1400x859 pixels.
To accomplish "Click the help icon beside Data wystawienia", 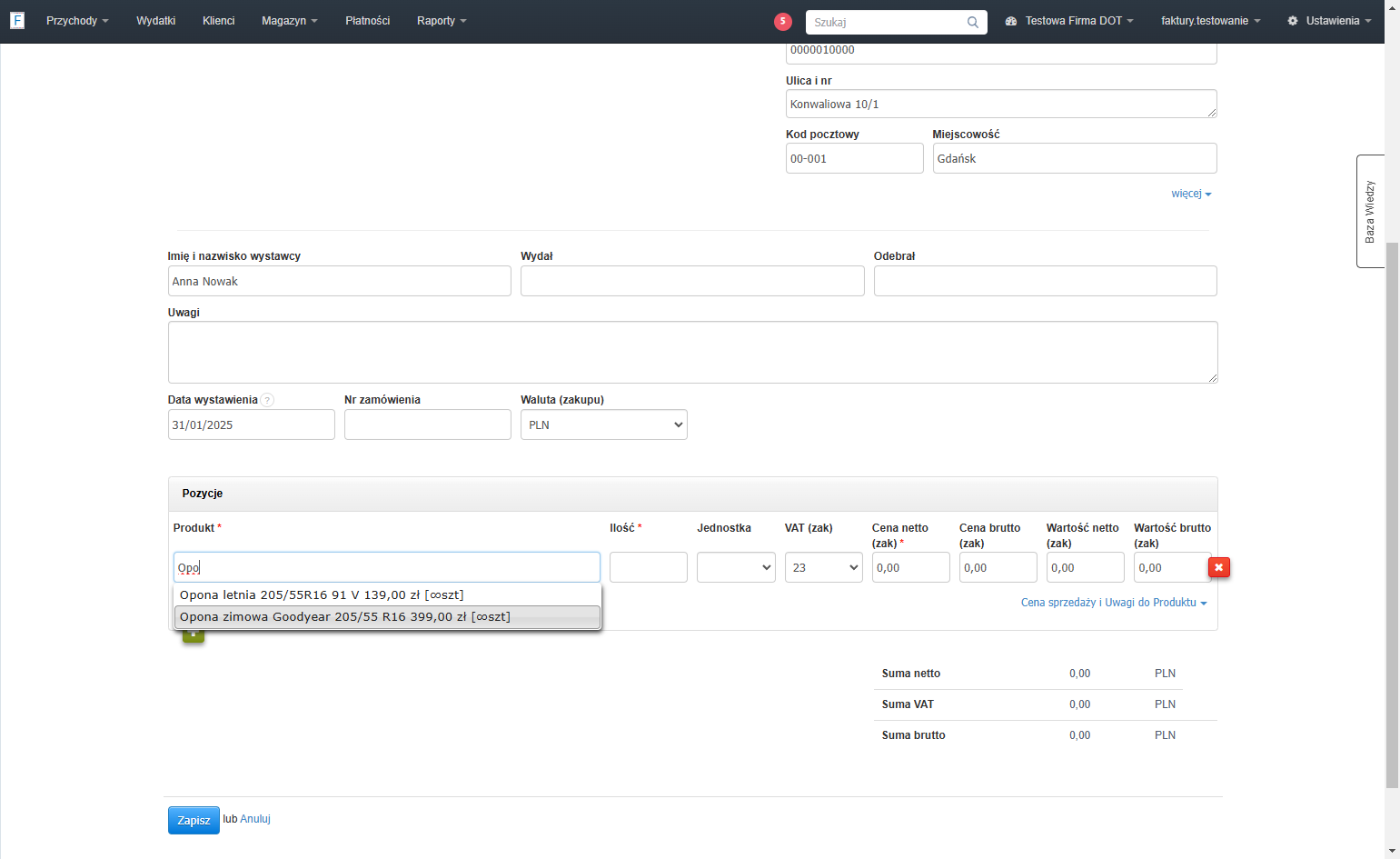I will pos(267,400).
